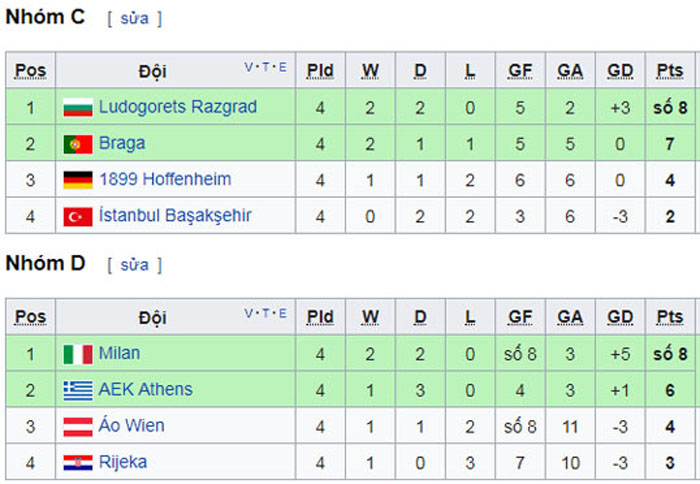Click the Austrian flag beside Áo Wien
This screenshot has height=484, width=700.
(x=78, y=427)
